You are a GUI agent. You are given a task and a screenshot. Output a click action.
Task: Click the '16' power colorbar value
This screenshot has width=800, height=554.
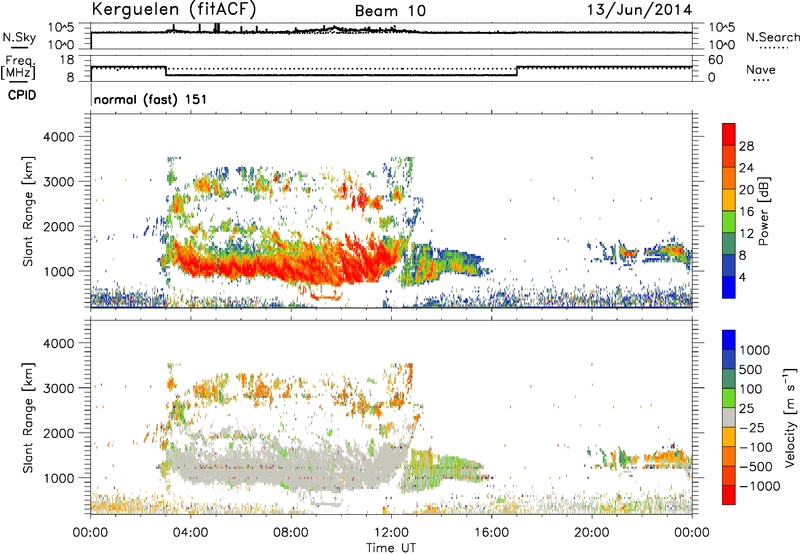tap(746, 212)
